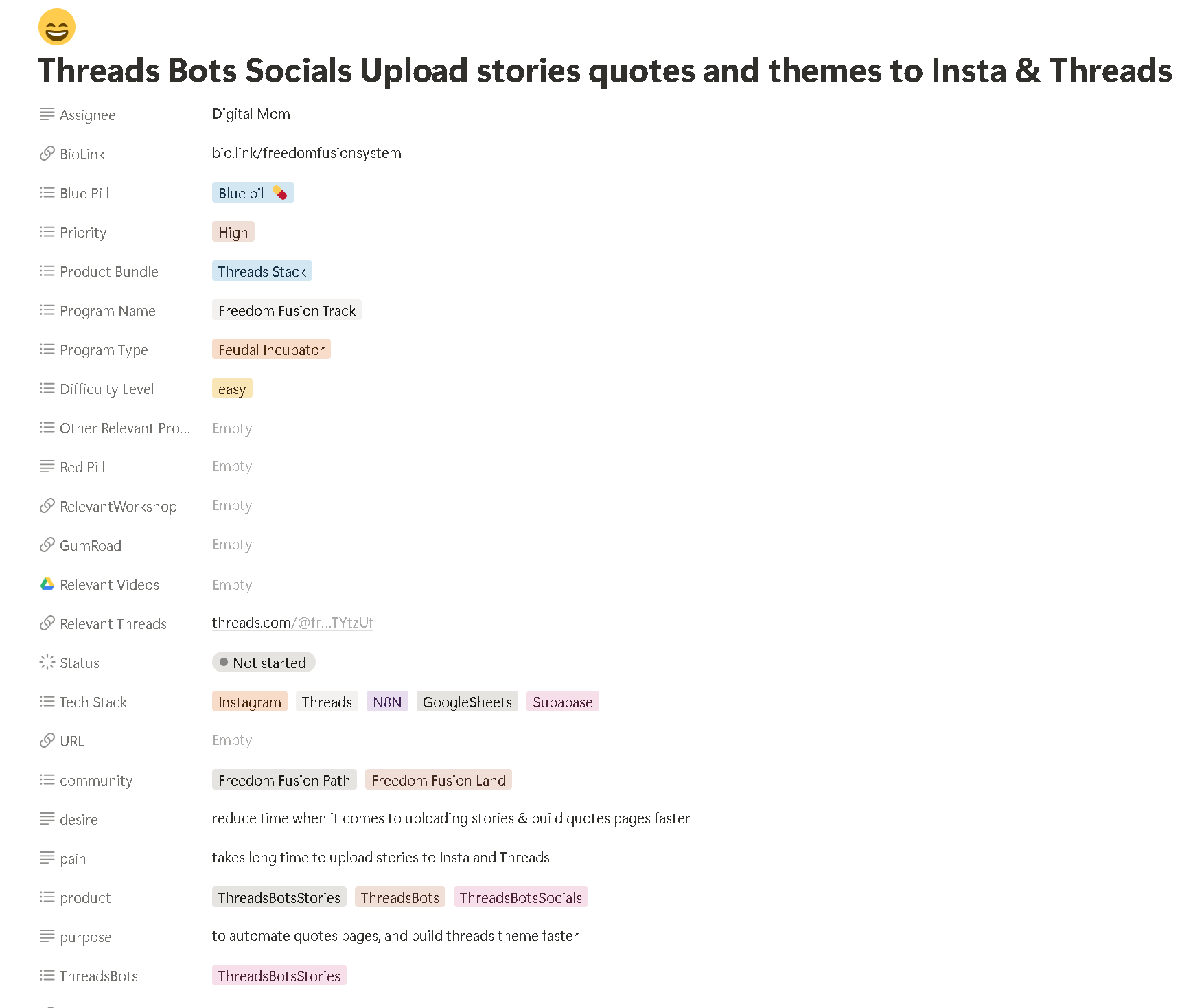The image size is (1193, 1008).
Task: Select the Freedom Fusion Land community tag
Action: [x=438, y=781]
